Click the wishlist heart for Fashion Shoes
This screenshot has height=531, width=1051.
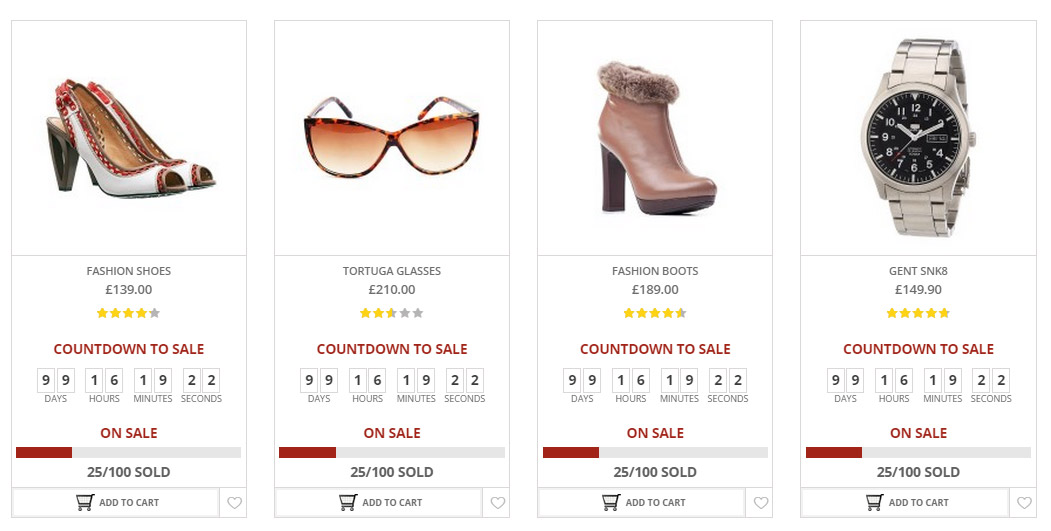pos(234,503)
